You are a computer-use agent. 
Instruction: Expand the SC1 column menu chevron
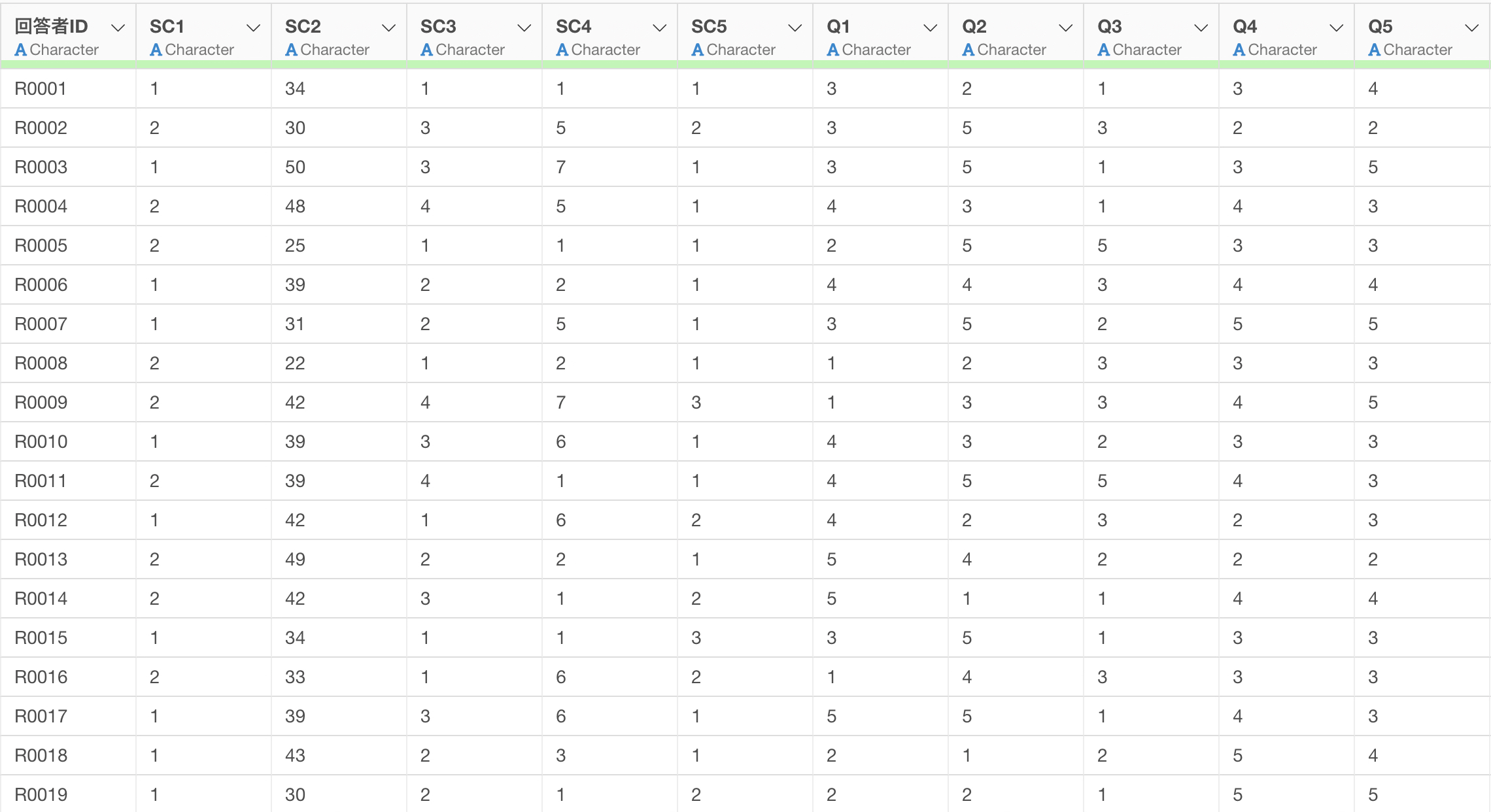pos(253,28)
